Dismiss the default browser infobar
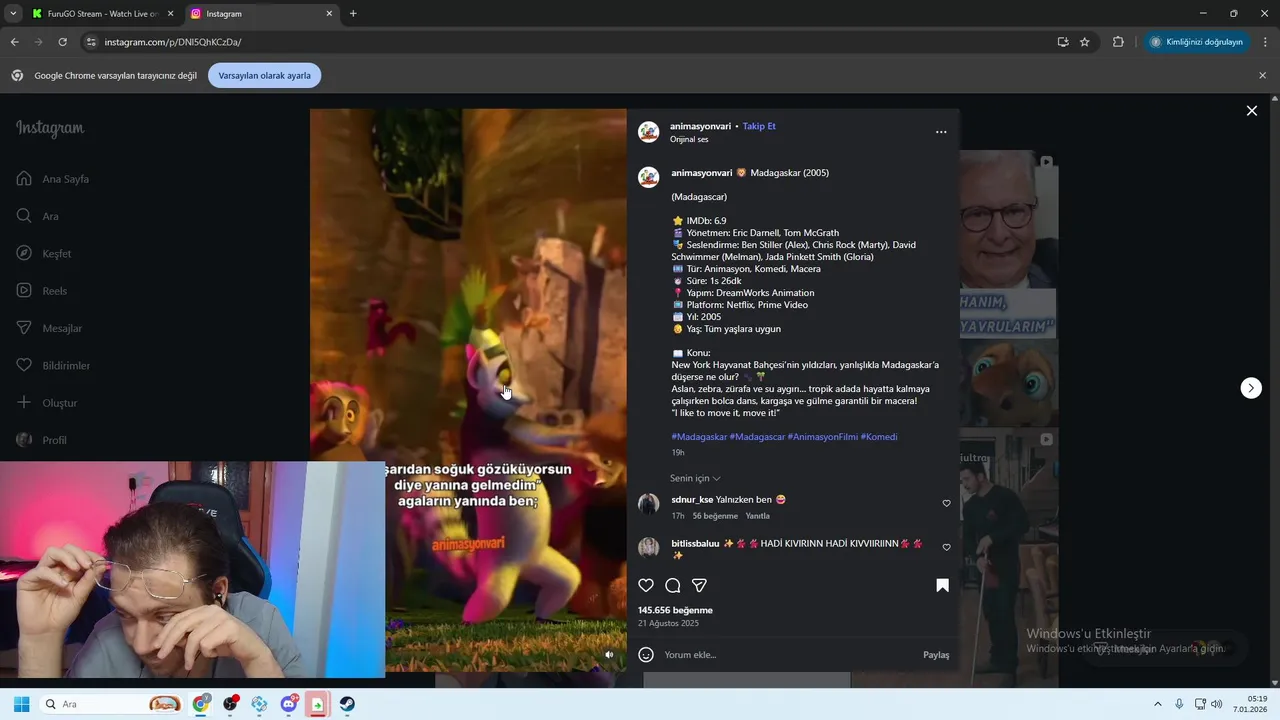This screenshot has height=720, width=1280. pos(1262,75)
